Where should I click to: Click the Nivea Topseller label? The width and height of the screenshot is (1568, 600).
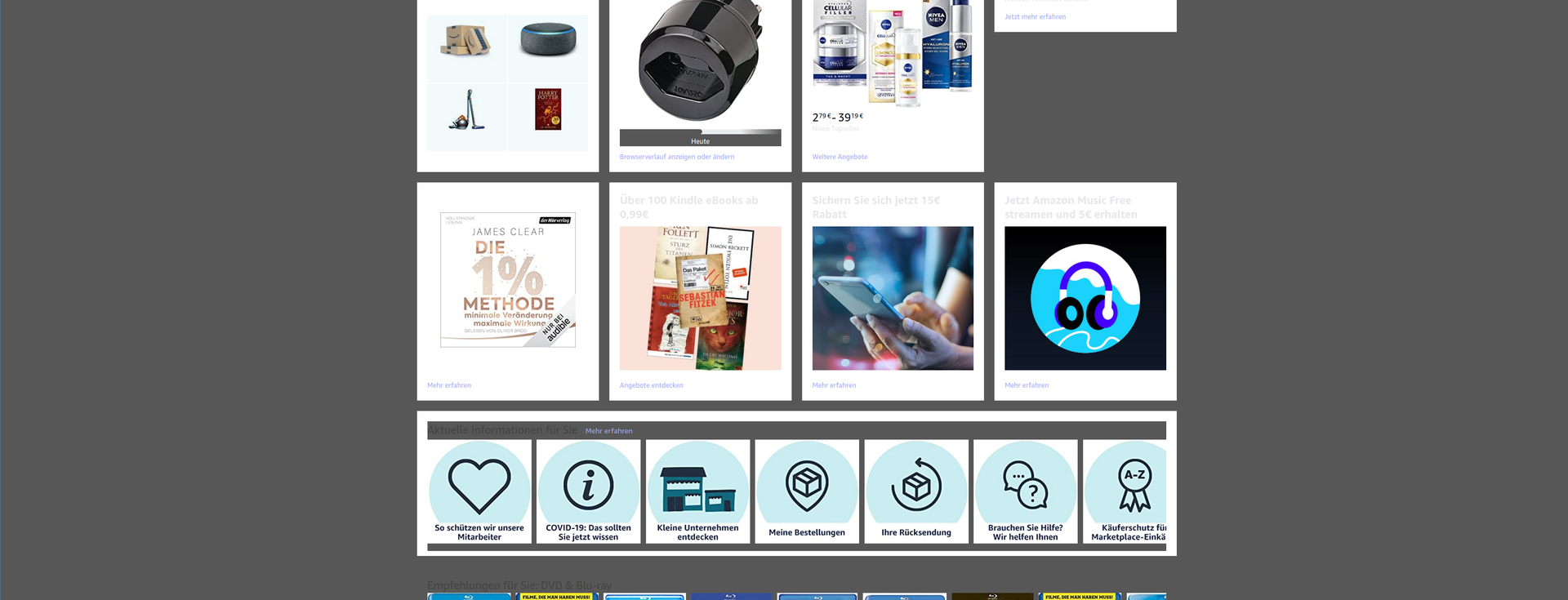(x=835, y=129)
